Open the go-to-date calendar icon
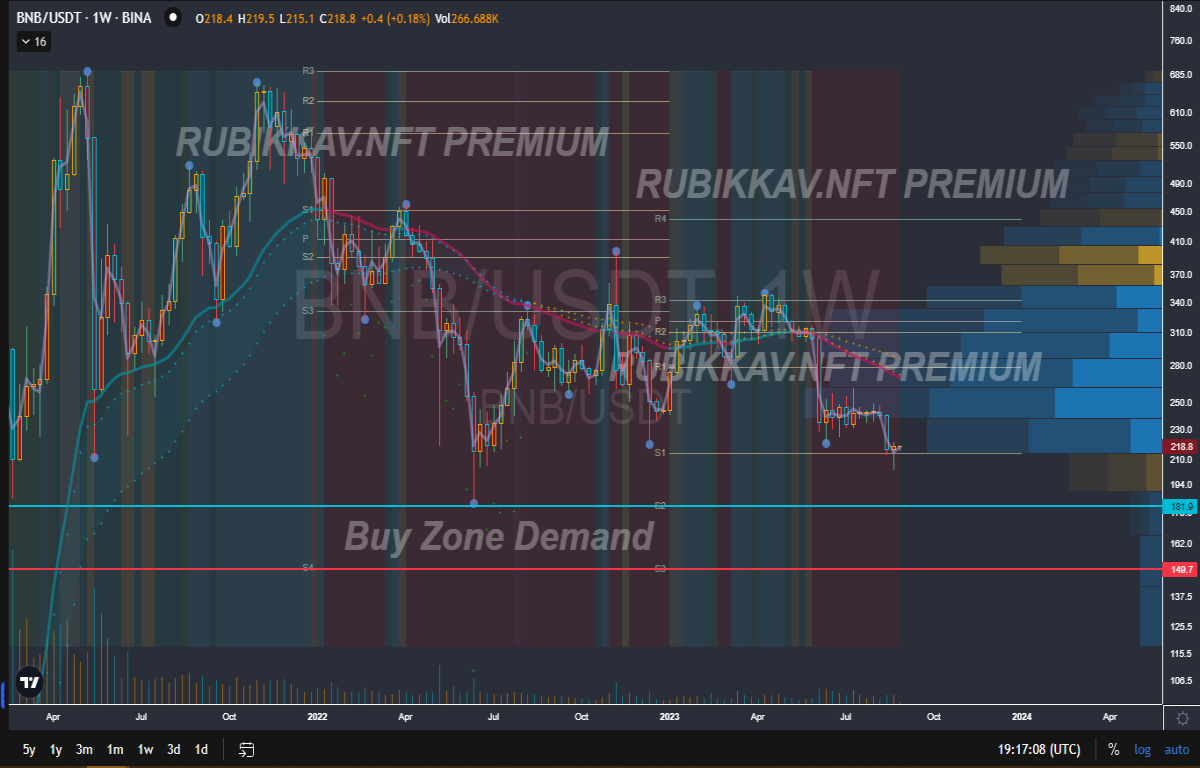The image size is (1200, 768). pyautogui.click(x=247, y=749)
